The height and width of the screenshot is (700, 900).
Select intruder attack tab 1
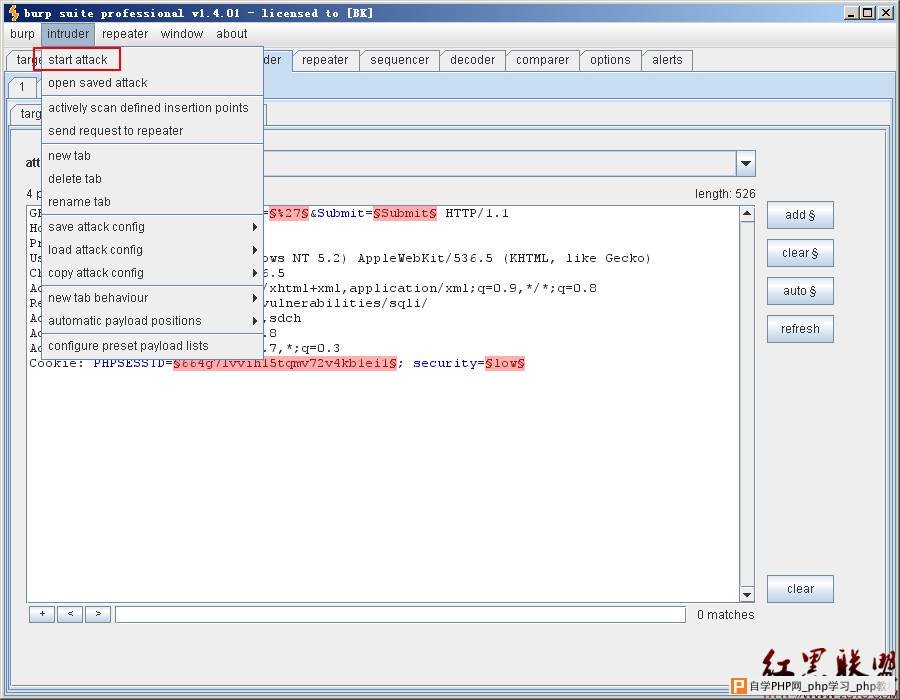click(x=22, y=87)
